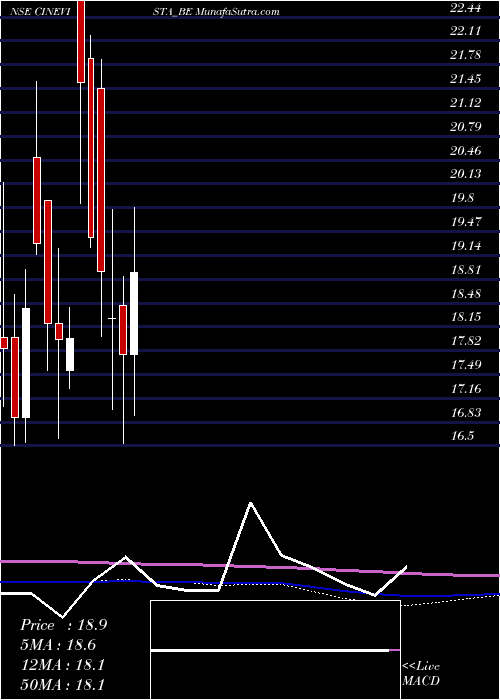Click the 20.46 price axis label
This screenshot has width=500, height=700.
tap(466, 151)
